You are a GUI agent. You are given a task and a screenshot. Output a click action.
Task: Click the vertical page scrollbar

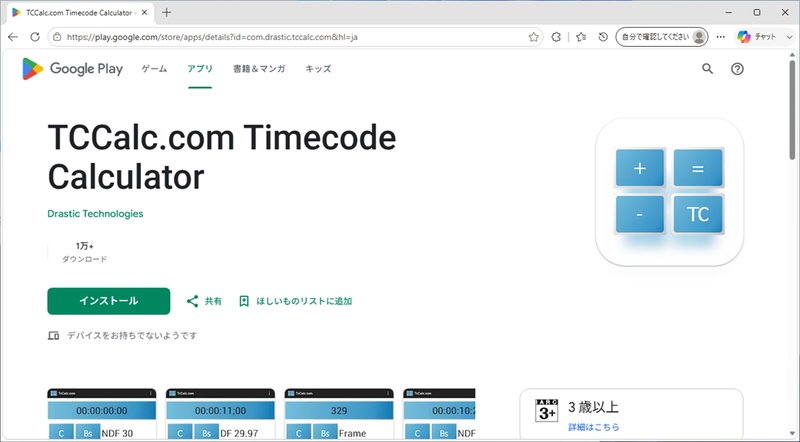(792, 110)
